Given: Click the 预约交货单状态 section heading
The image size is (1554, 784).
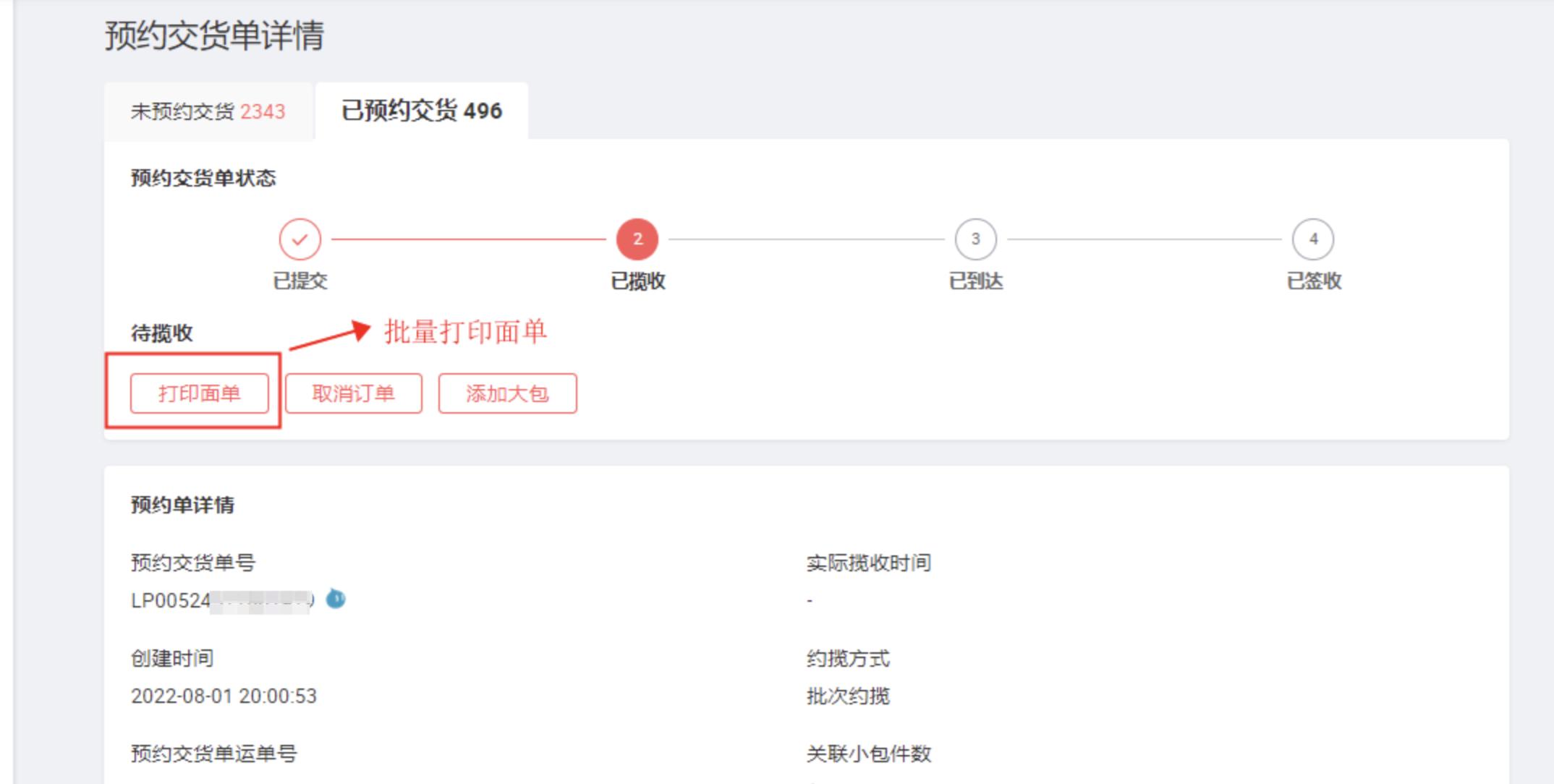Looking at the screenshot, I should tap(205, 176).
